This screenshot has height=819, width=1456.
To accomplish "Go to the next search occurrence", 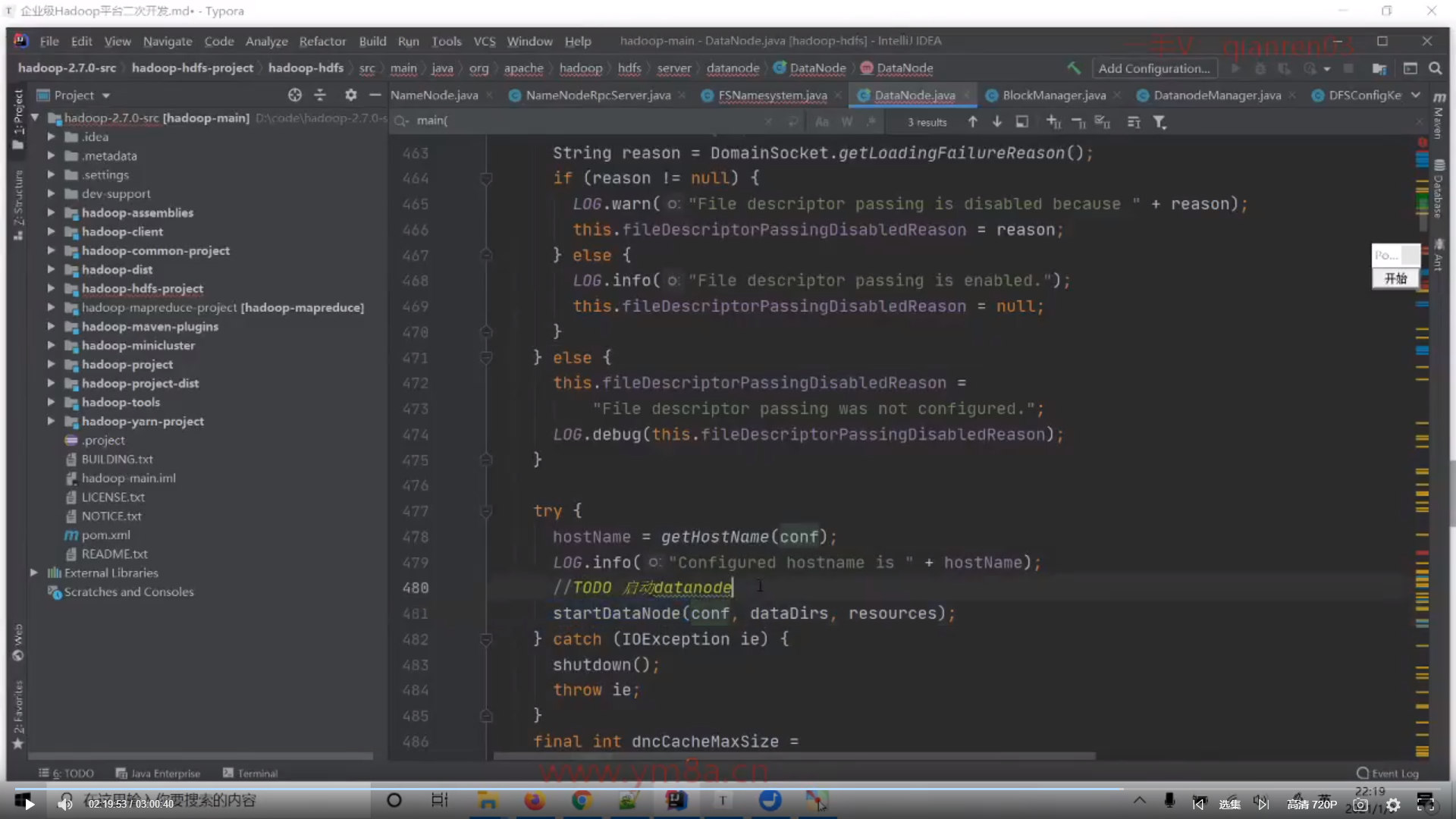I will (997, 122).
